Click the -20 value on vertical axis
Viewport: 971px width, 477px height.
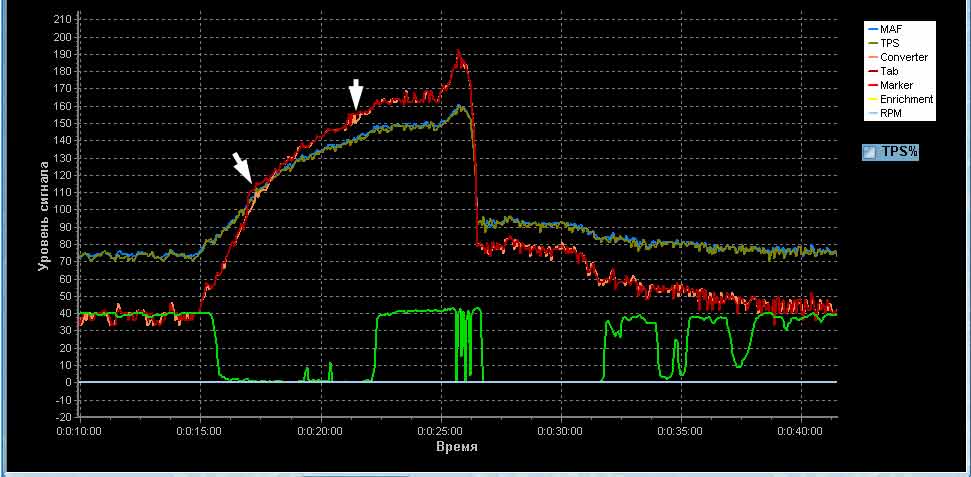pos(65,417)
